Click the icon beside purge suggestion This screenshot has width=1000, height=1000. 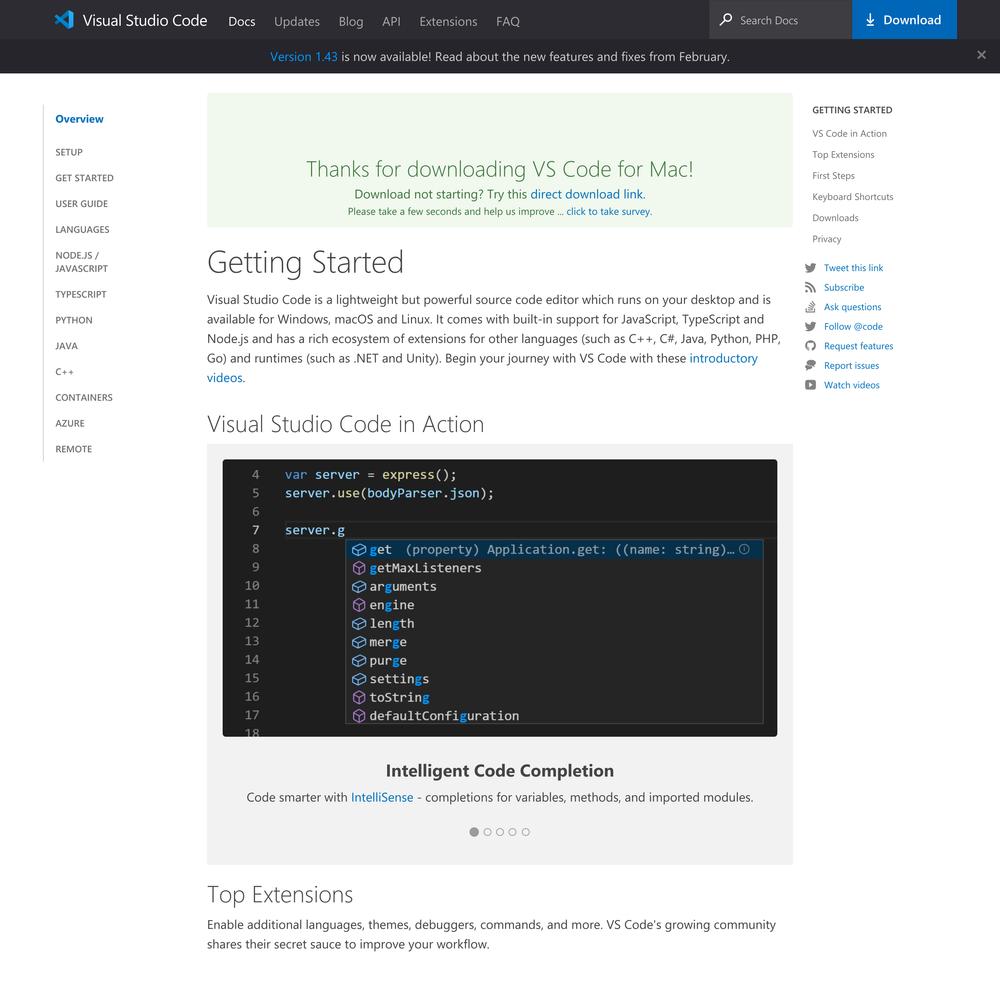[x=359, y=661]
